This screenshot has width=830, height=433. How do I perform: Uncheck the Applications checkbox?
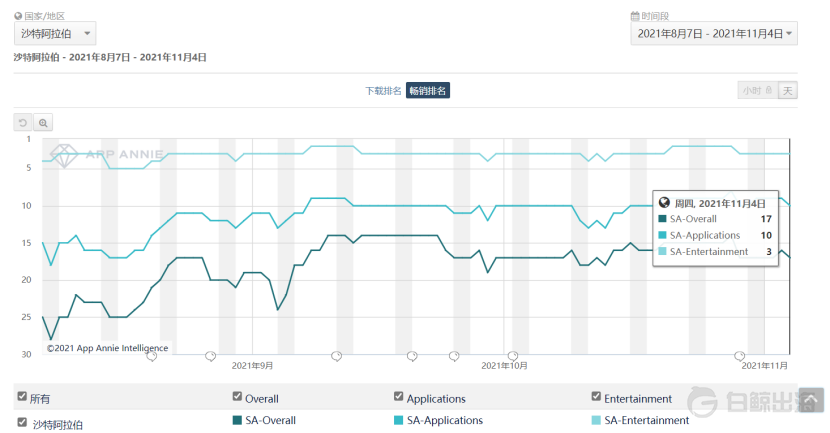(399, 397)
